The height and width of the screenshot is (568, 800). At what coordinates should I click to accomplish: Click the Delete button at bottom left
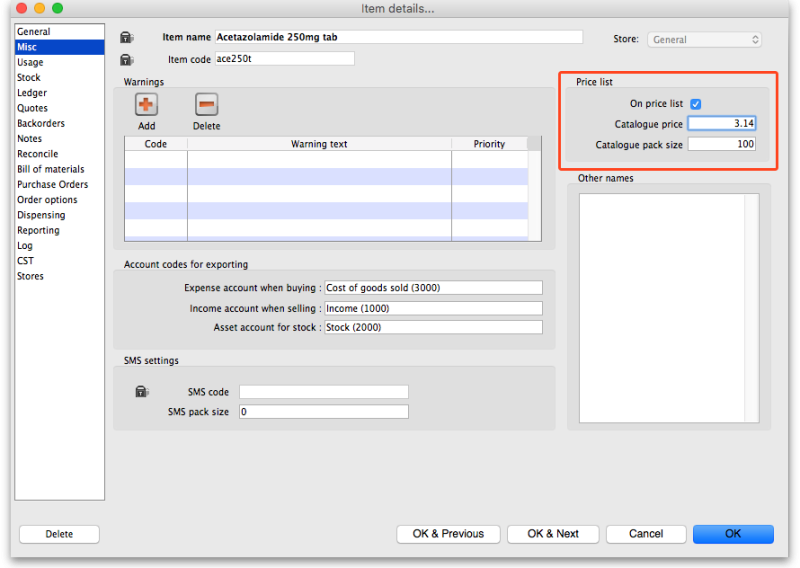pos(59,534)
